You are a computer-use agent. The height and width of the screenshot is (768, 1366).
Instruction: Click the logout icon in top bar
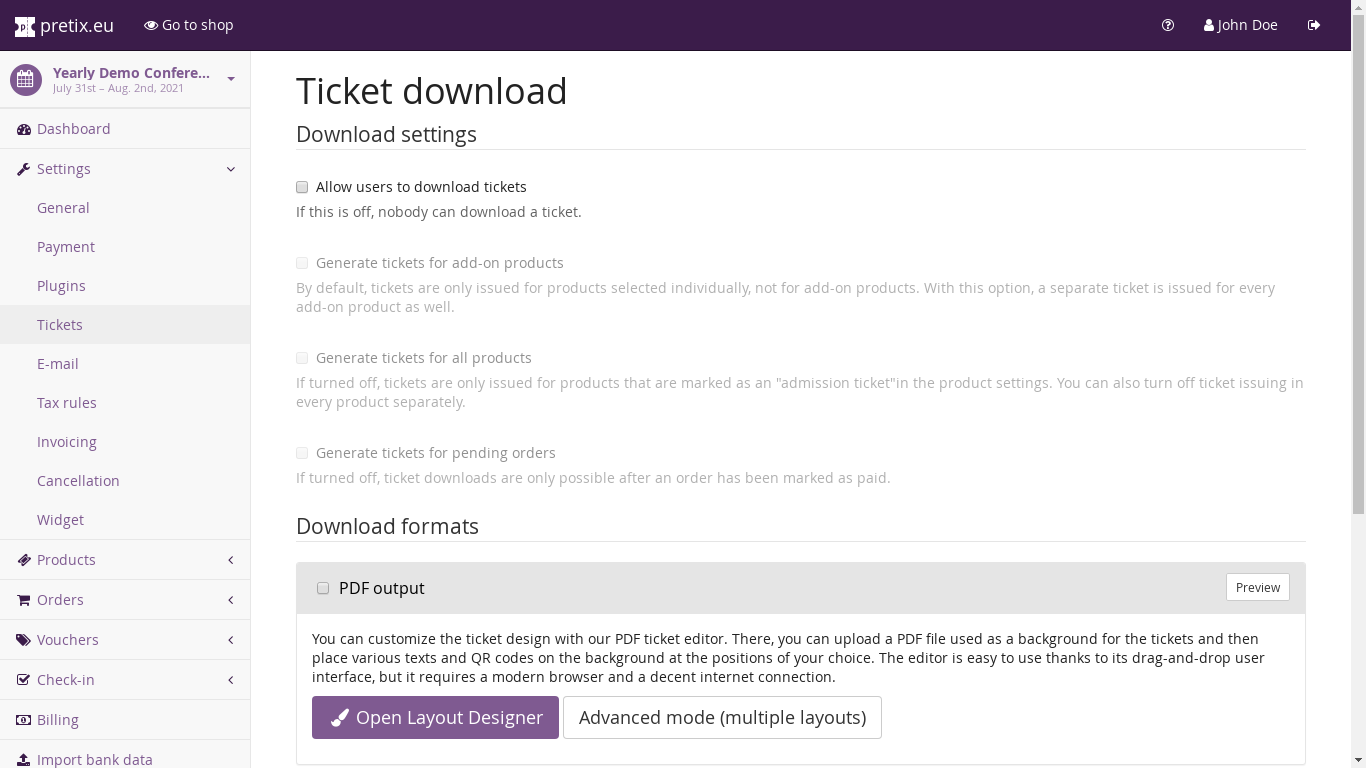pos(1314,25)
